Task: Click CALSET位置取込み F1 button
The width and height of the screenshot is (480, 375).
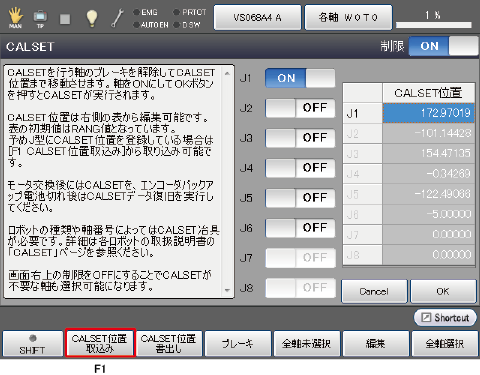Action: coord(100,343)
